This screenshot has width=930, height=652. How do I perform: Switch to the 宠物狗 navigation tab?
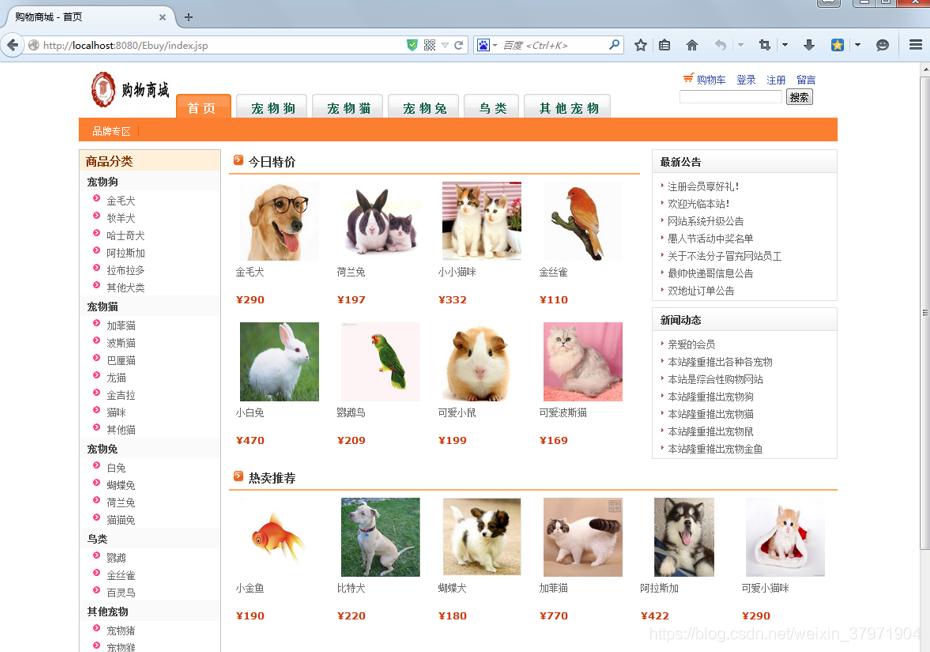[272, 107]
